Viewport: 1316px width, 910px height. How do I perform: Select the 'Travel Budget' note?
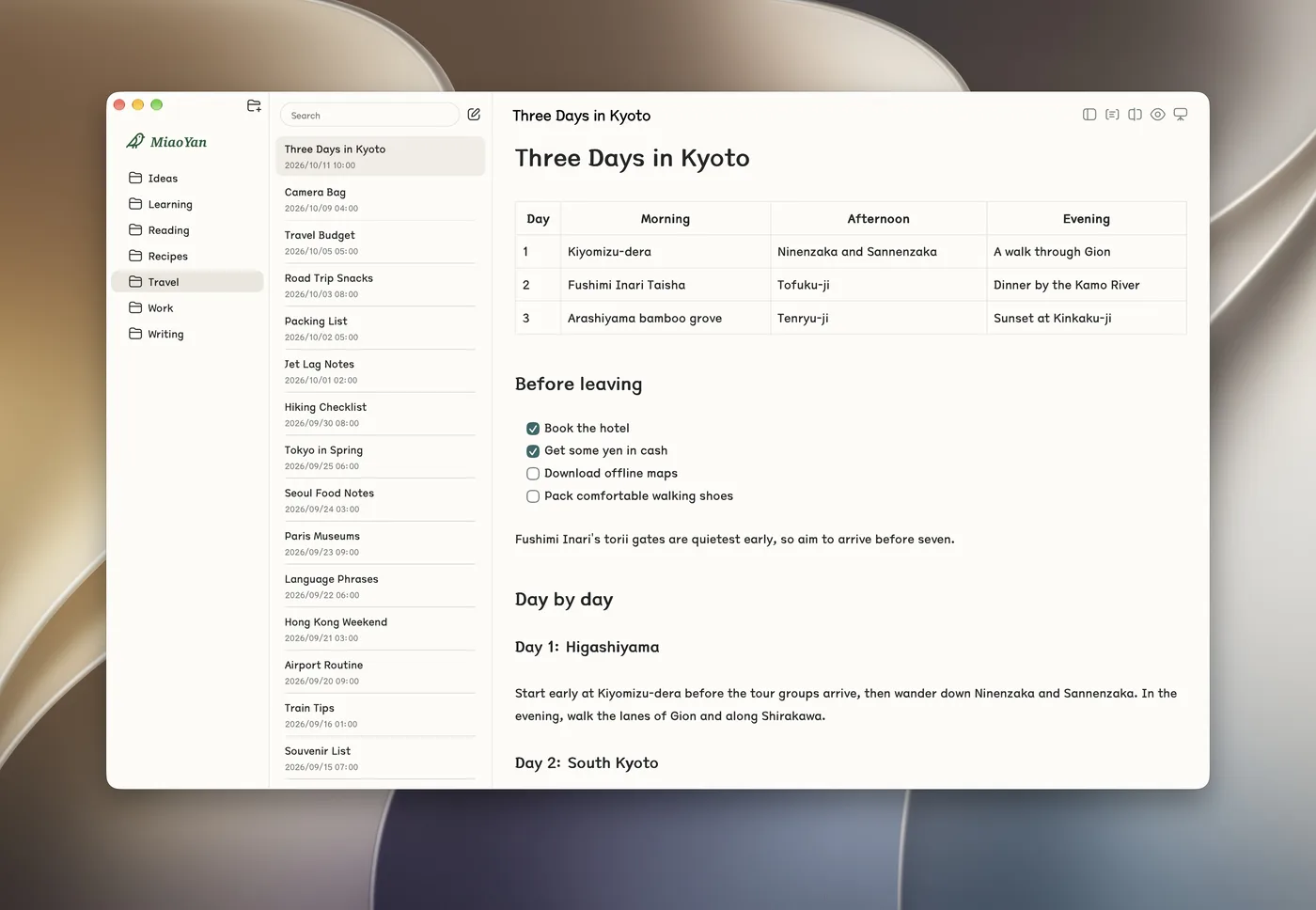click(x=380, y=243)
